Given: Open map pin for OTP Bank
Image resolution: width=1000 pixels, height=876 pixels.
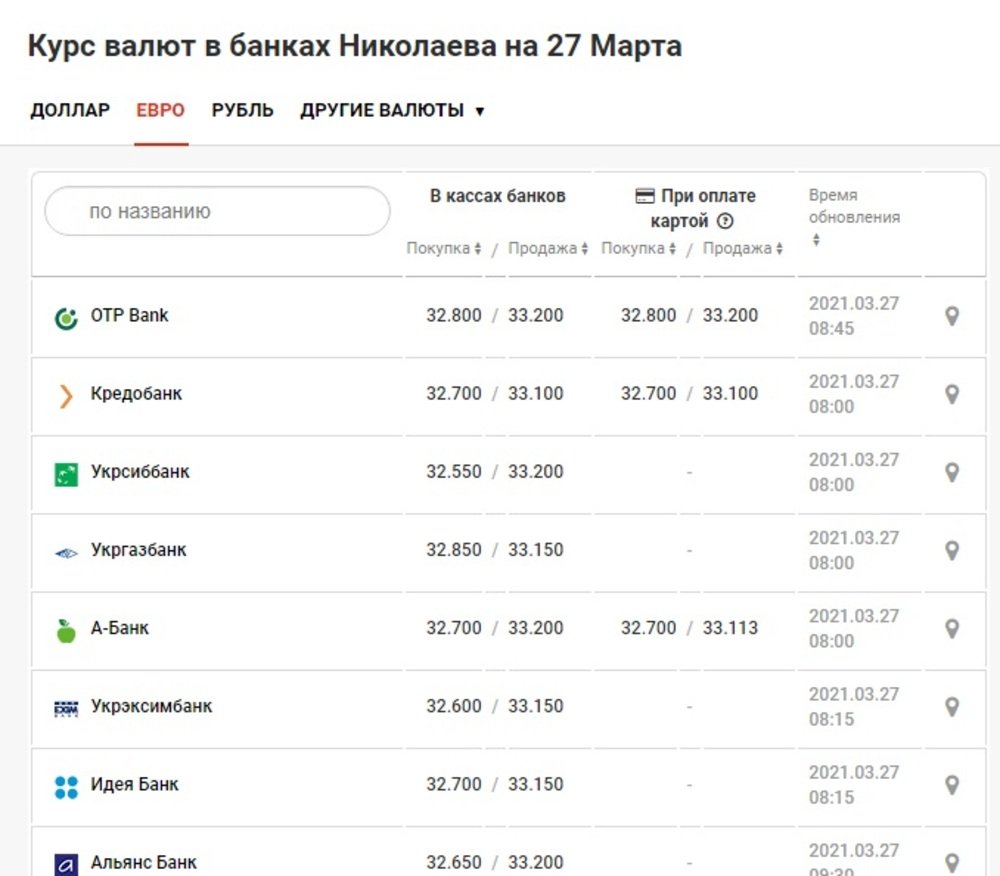Looking at the screenshot, I should [952, 316].
